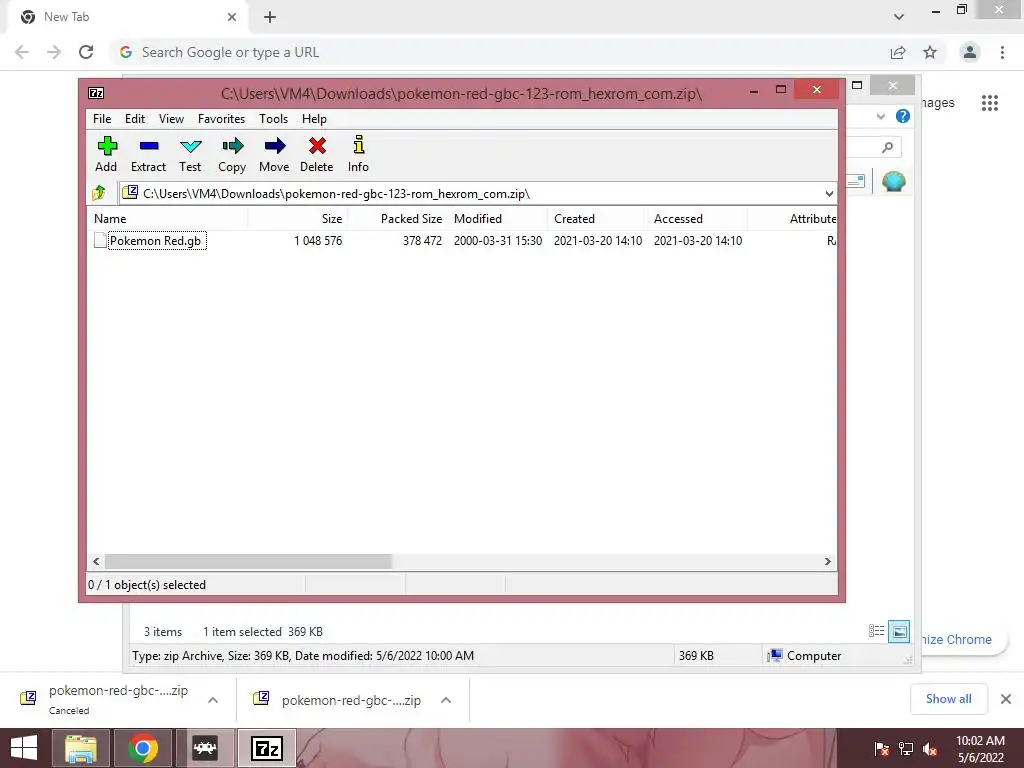Image resolution: width=1024 pixels, height=768 pixels.
Task: Click the Chrome forward arrow
Action: [x=54, y=52]
